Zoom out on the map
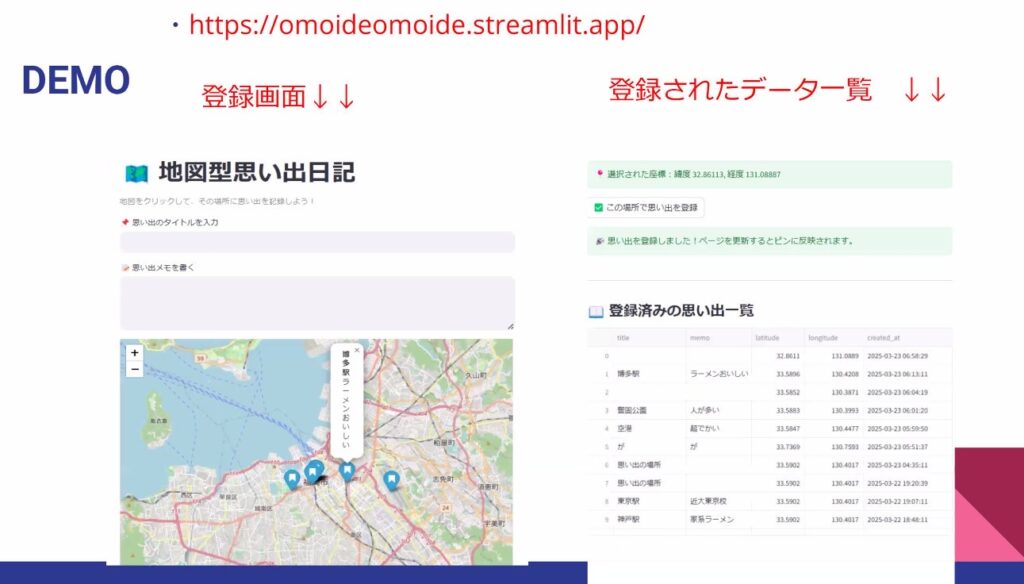This screenshot has width=1024, height=584. point(135,370)
